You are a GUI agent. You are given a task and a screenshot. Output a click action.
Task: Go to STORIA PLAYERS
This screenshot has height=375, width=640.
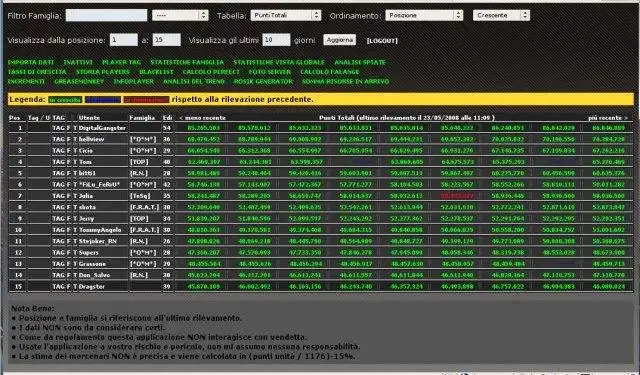(103, 72)
